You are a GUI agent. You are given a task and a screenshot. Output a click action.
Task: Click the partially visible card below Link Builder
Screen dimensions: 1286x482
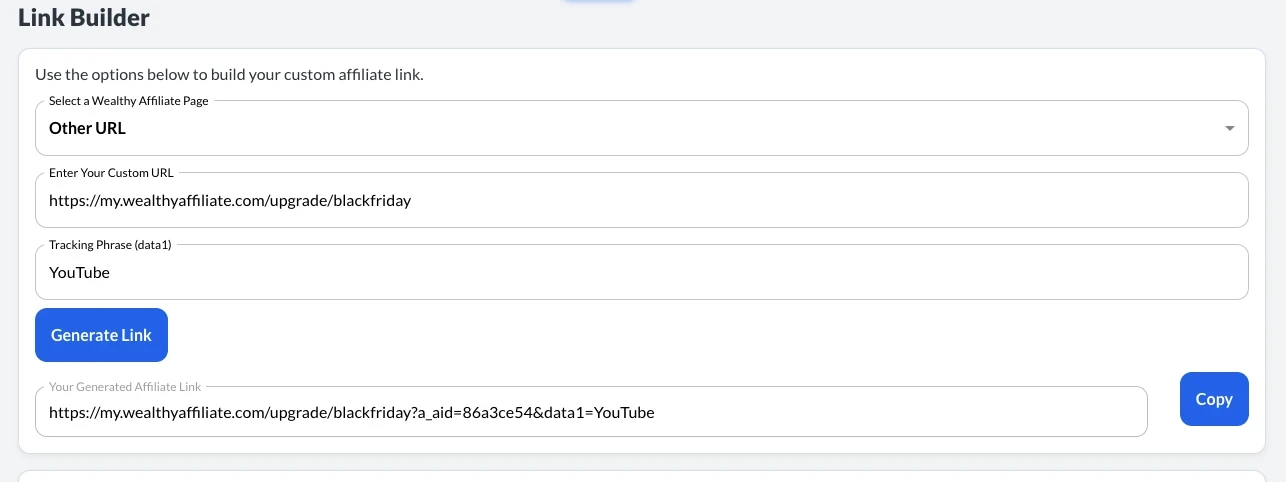(640, 476)
